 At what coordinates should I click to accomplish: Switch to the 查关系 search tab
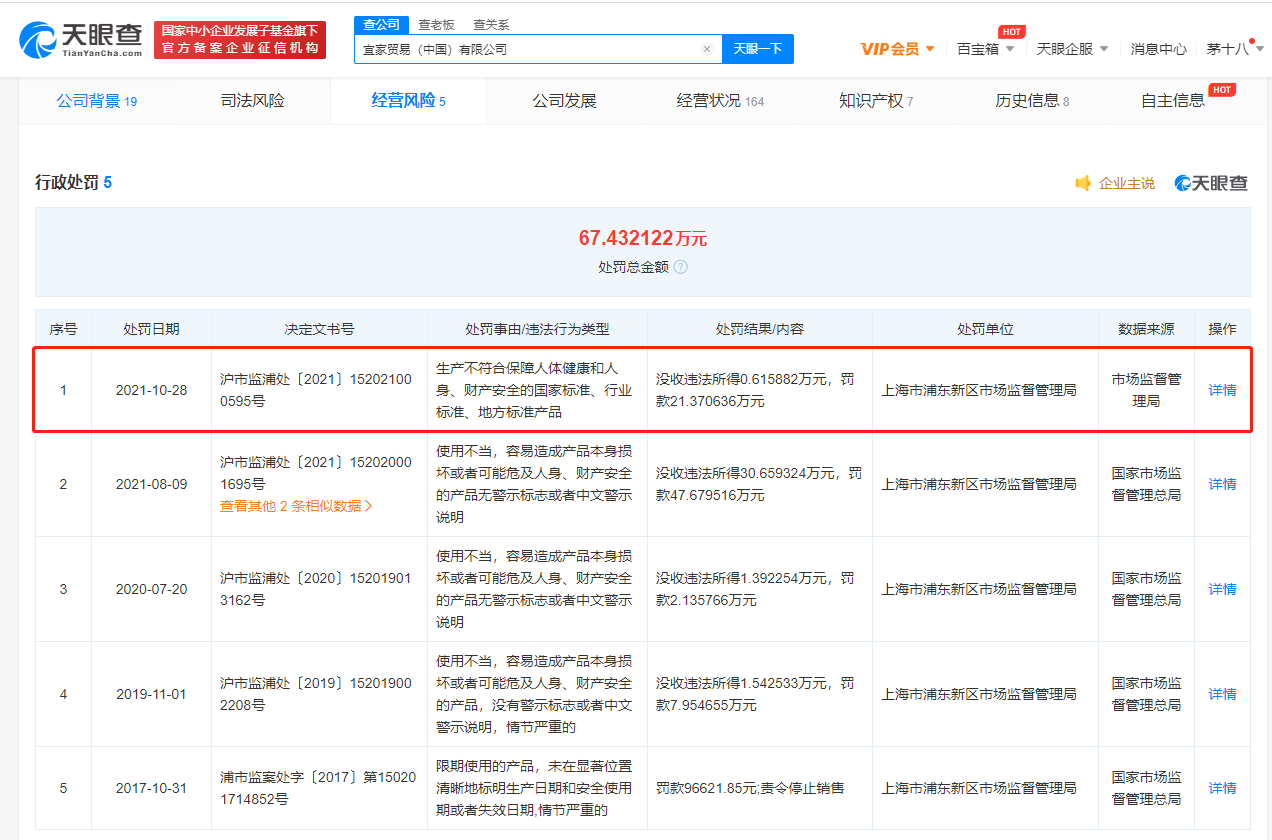point(491,24)
